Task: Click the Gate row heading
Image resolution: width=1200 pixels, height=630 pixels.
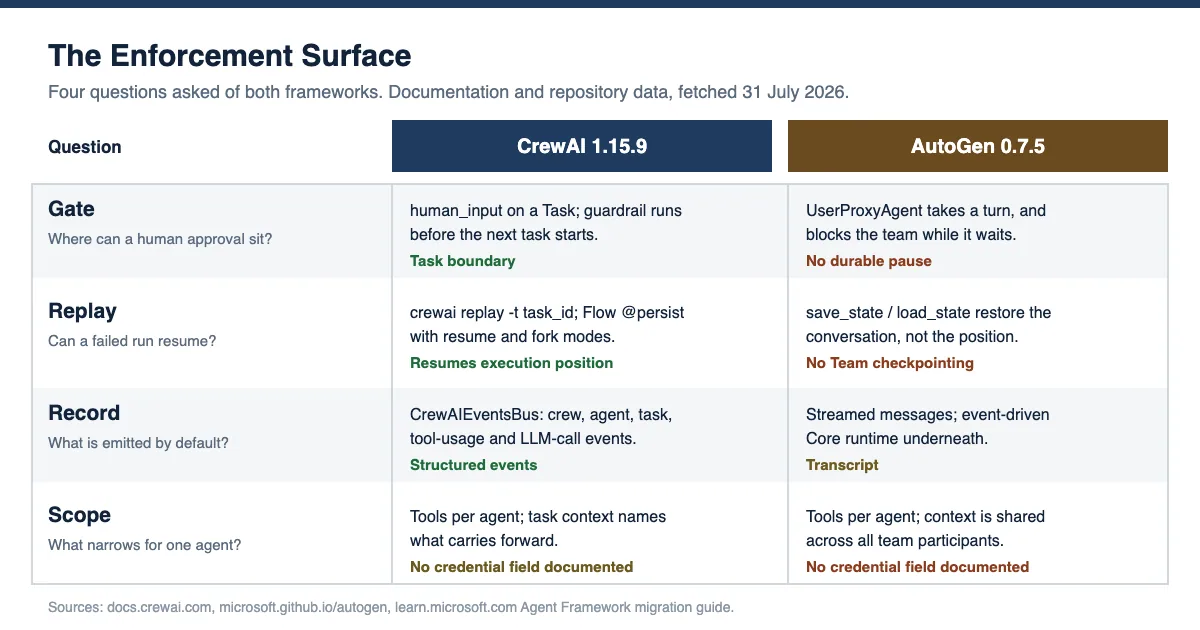Action: click(x=71, y=209)
